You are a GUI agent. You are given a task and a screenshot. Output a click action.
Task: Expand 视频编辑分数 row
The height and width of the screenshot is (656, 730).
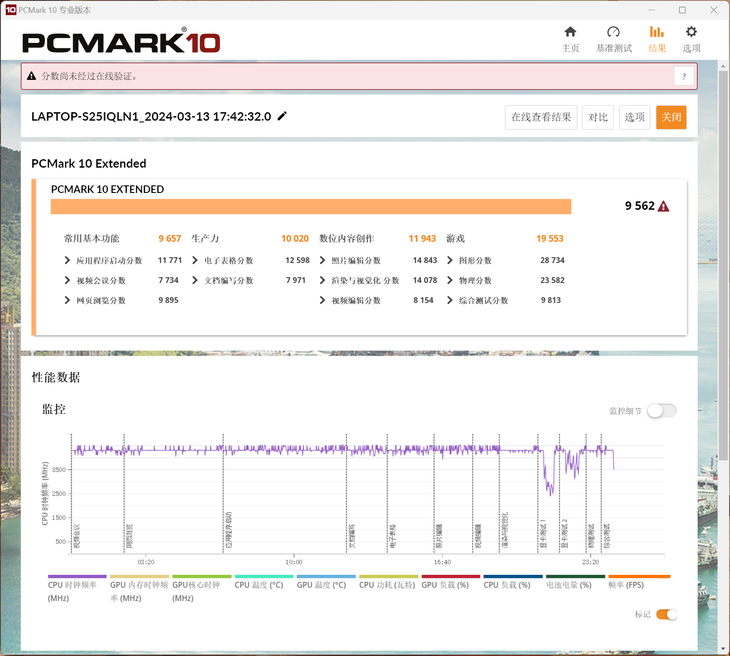coord(322,300)
